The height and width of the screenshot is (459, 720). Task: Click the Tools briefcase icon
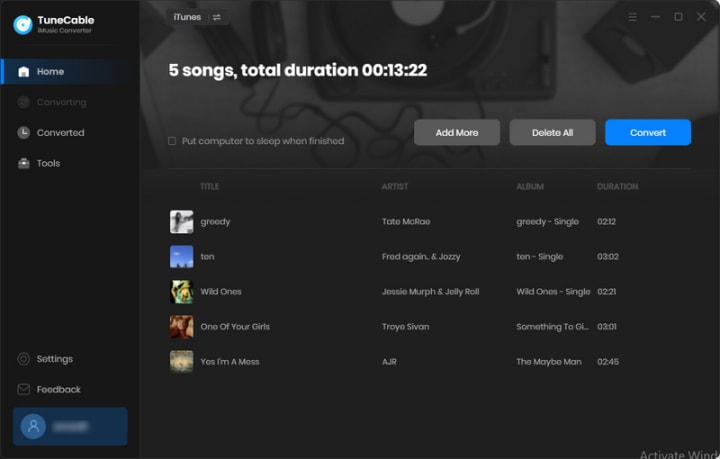(23, 163)
